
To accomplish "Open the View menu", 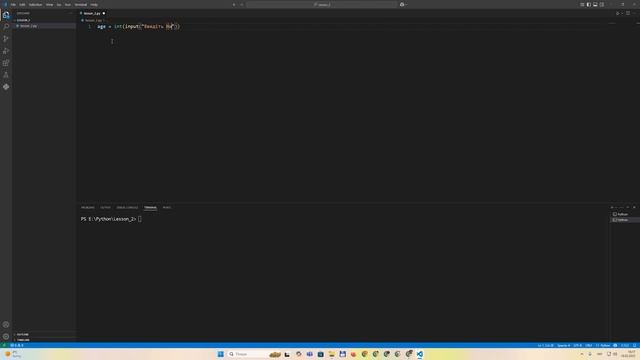I will click(x=49, y=4).
